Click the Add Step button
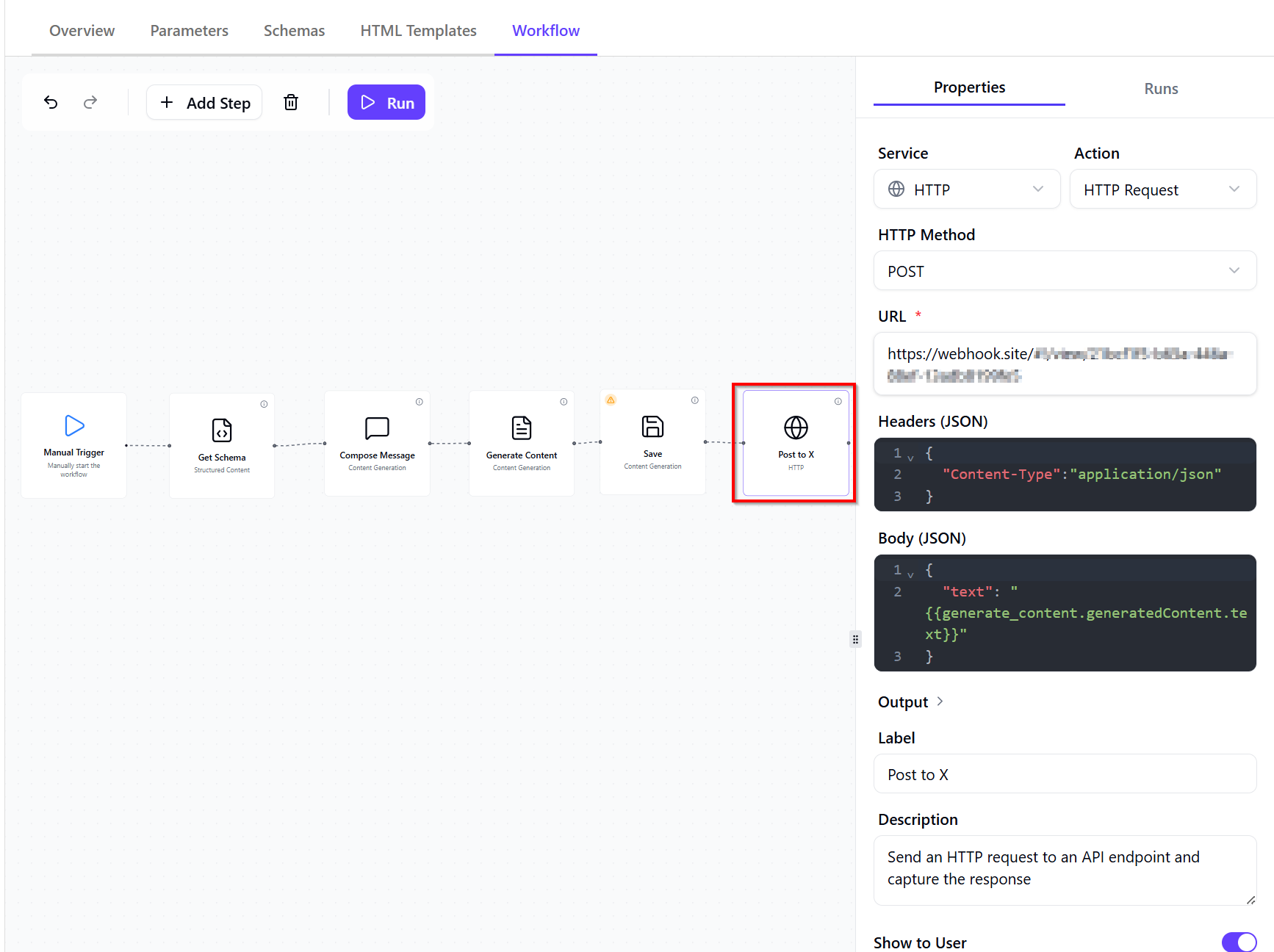 205,103
